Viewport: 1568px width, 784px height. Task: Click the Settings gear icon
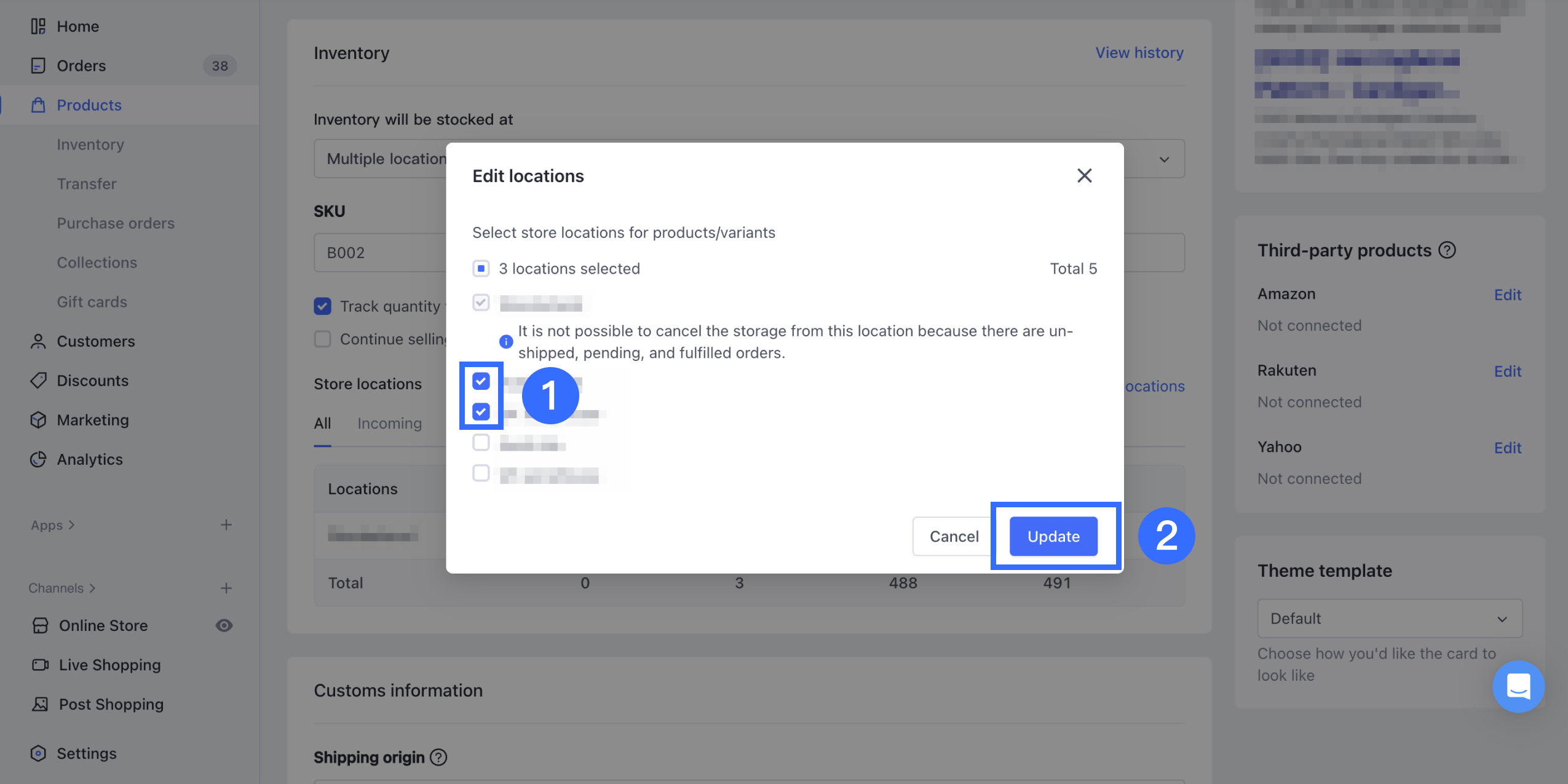point(38,753)
